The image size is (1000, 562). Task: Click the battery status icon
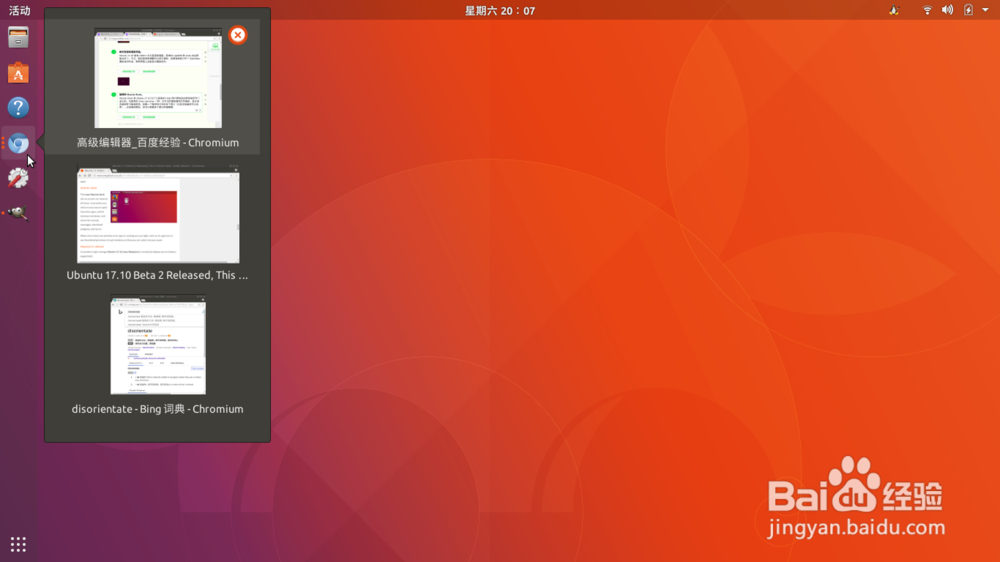(x=968, y=10)
